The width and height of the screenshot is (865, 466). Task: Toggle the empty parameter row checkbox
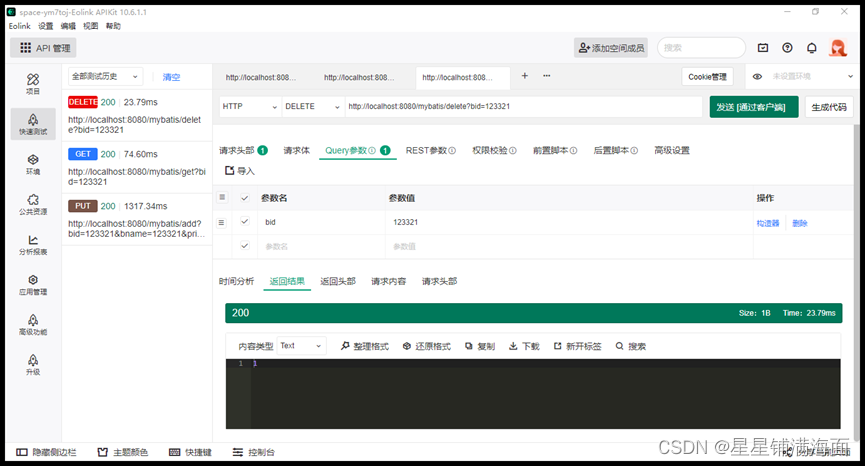point(245,245)
